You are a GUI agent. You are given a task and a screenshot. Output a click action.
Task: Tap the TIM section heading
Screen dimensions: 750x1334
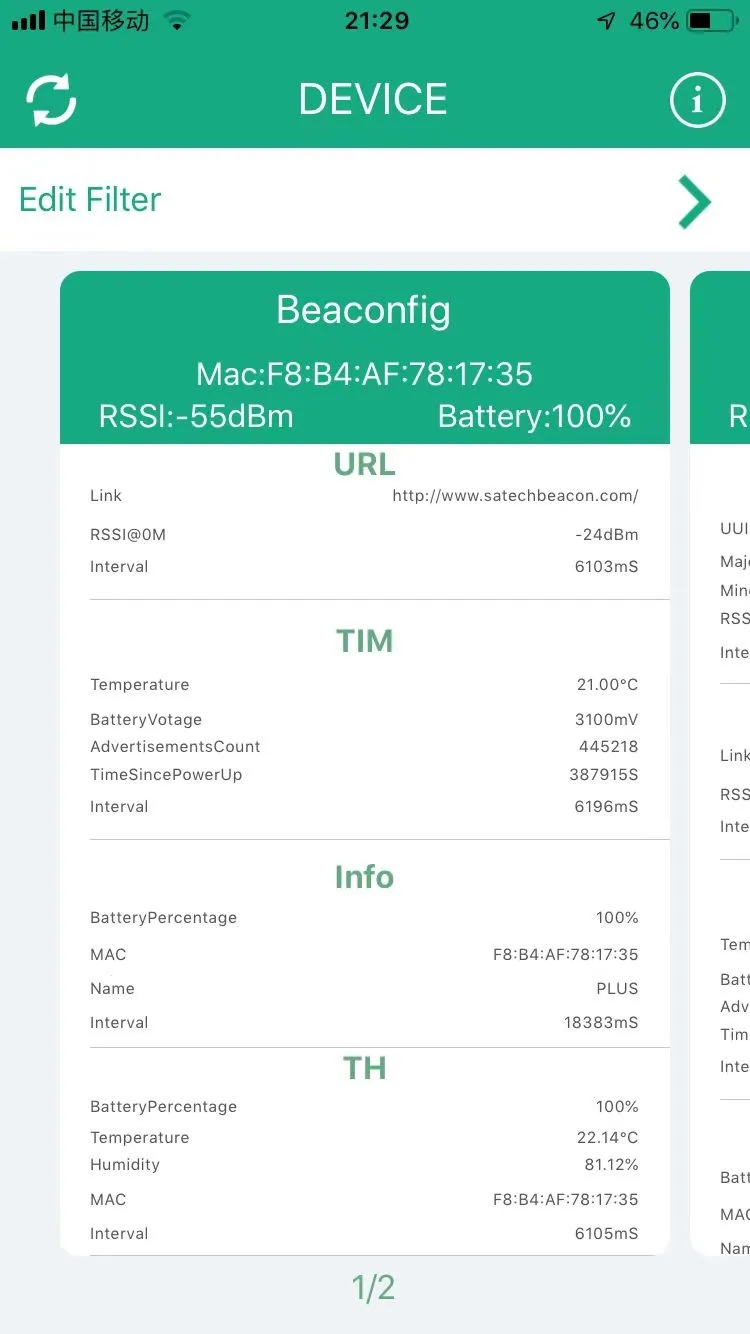364,641
